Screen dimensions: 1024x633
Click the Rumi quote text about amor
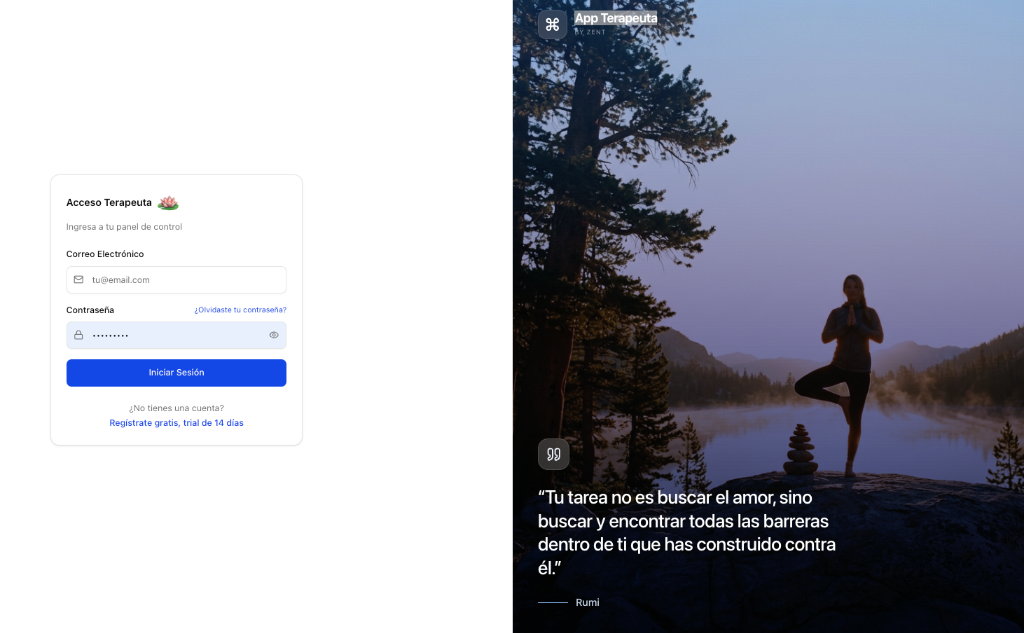[x=686, y=532]
